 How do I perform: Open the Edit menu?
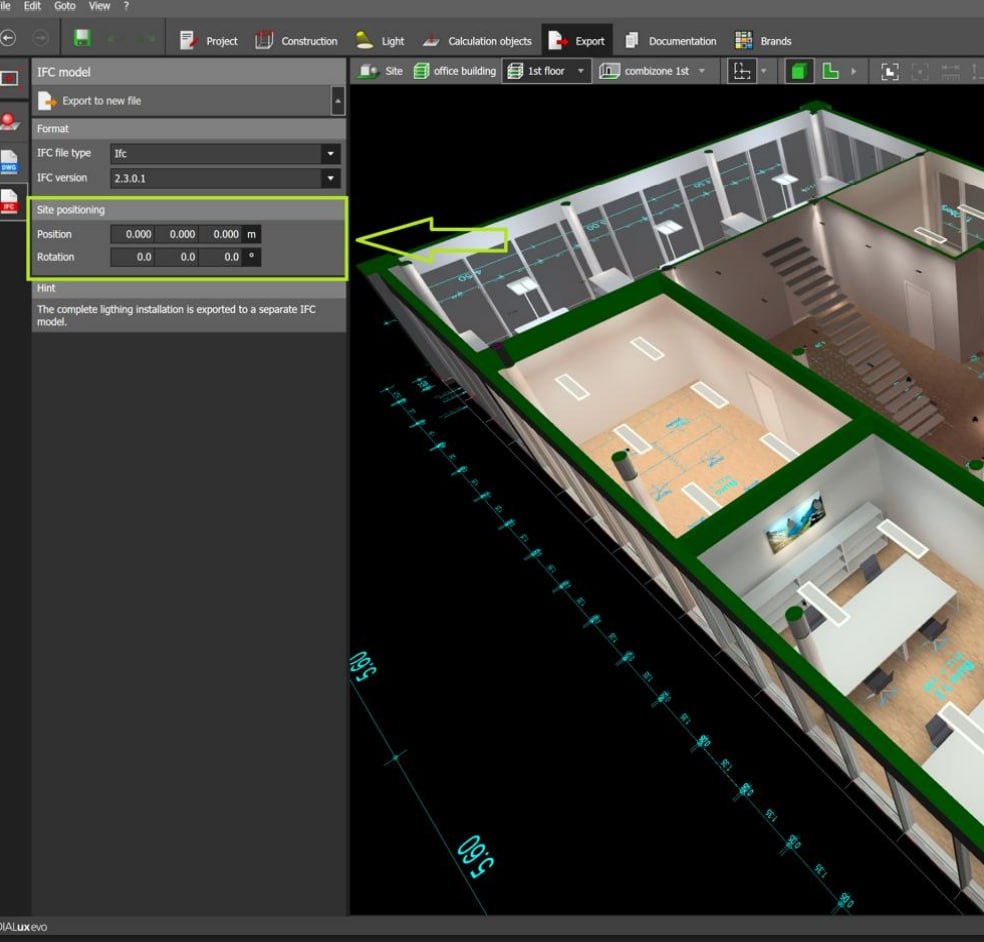click(x=32, y=6)
